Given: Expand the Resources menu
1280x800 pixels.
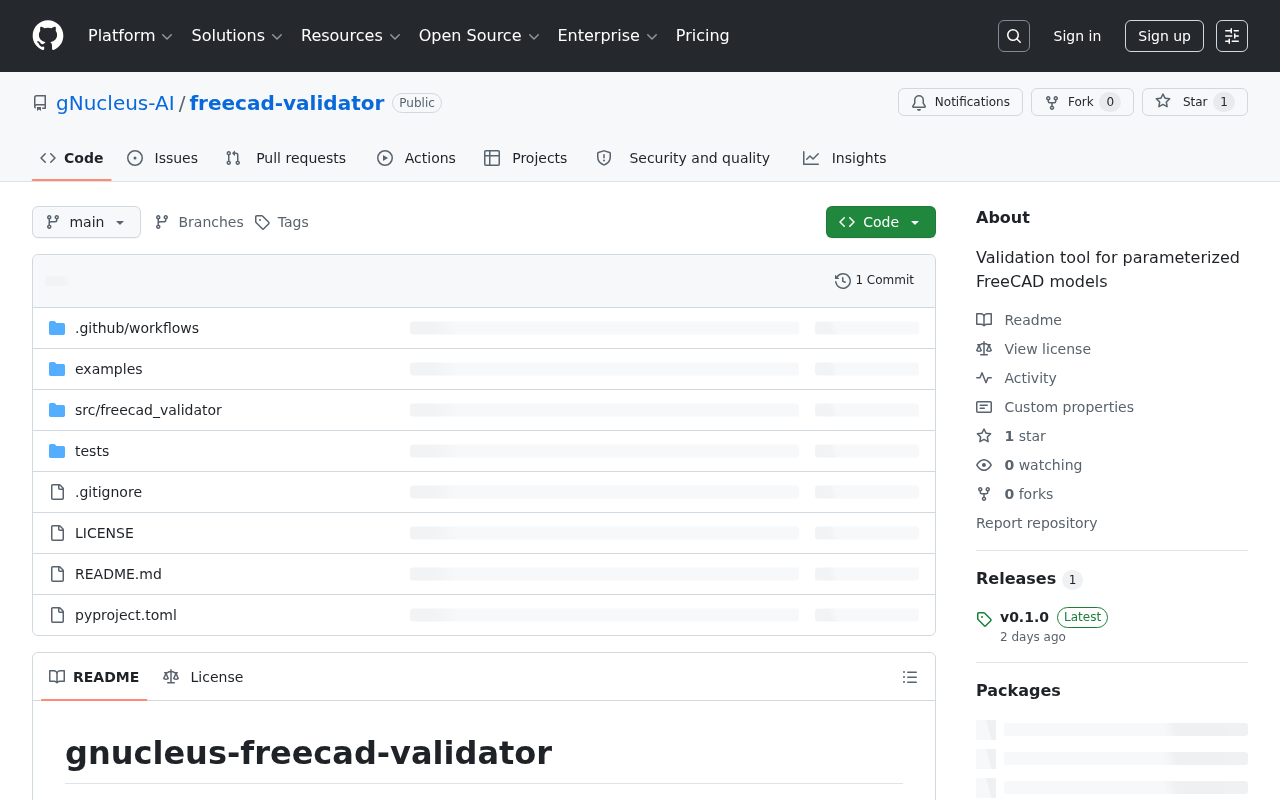Looking at the screenshot, I should 351,36.
